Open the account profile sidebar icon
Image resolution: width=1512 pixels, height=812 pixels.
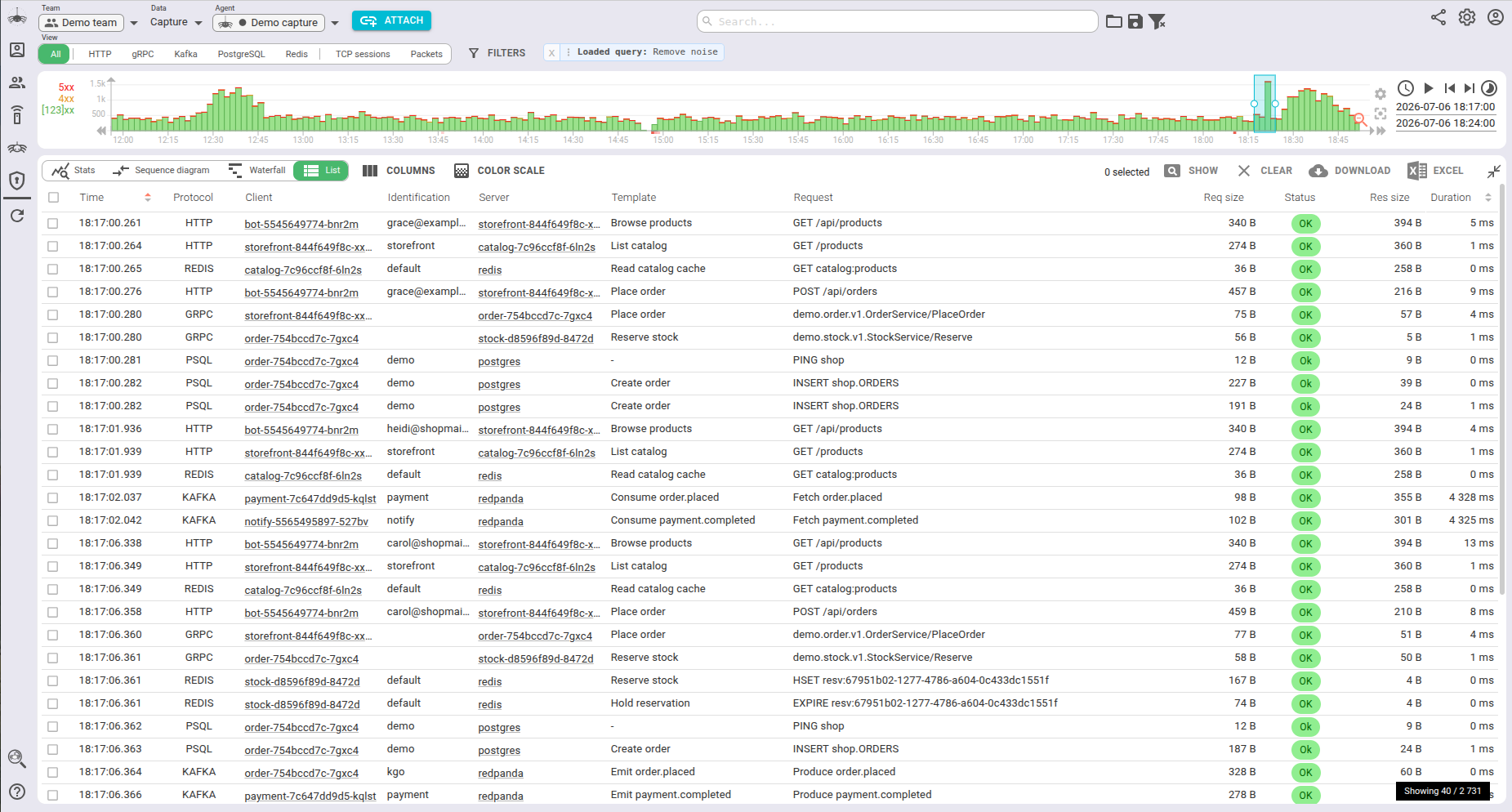[17, 50]
